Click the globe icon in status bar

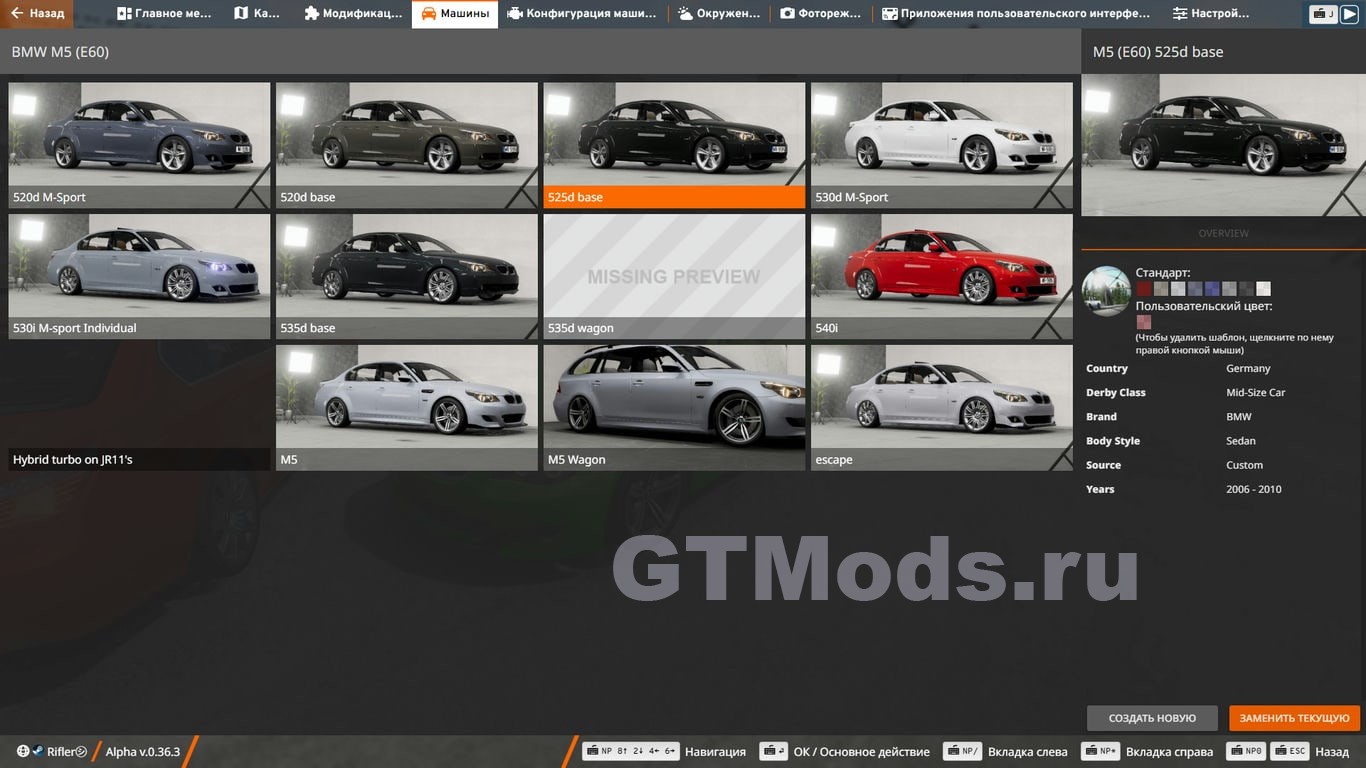click(23, 752)
